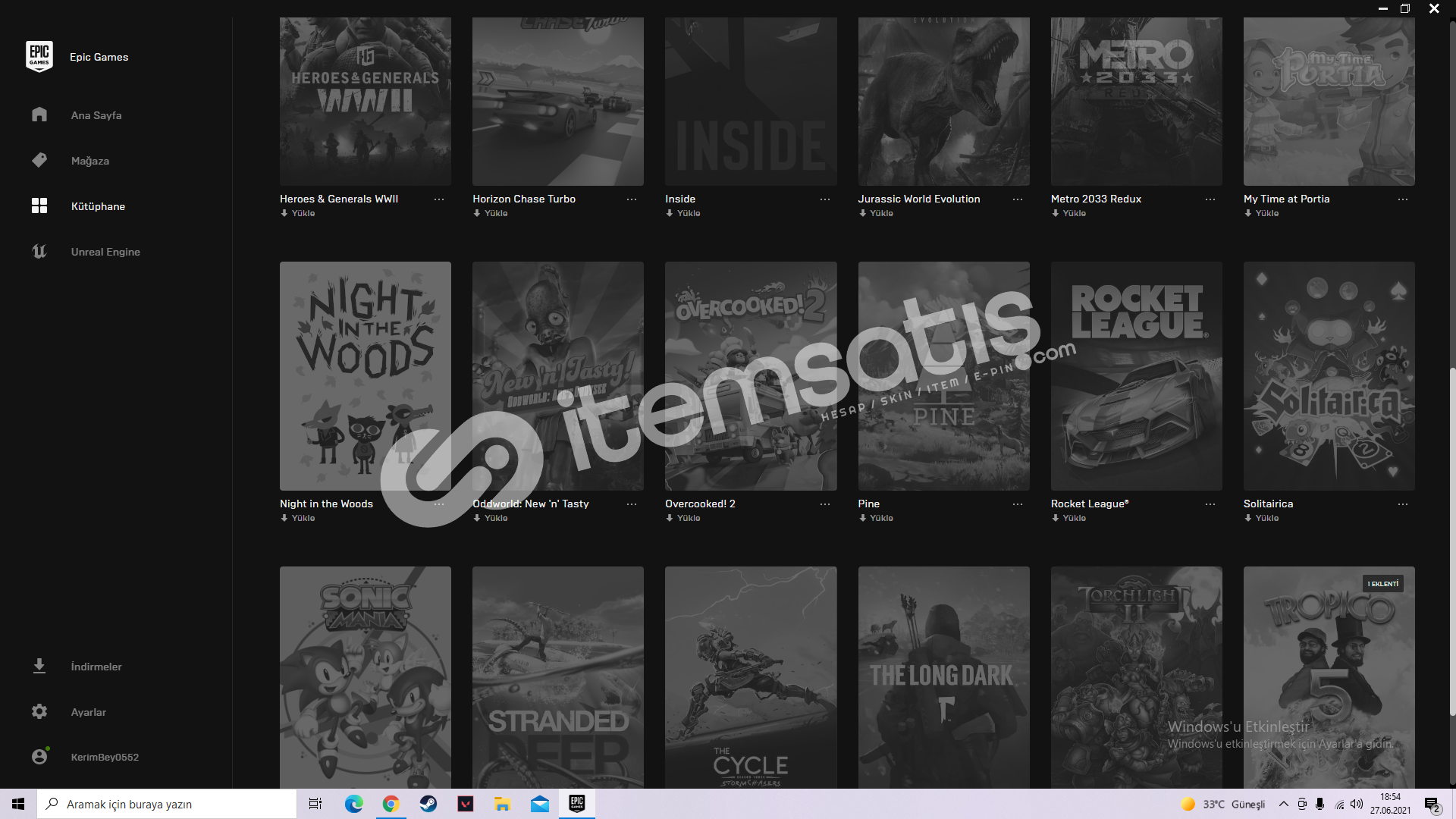This screenshot has height=819, width=1456.
Task: Open Ayarlar gear icon
Action: pos(39,711)
